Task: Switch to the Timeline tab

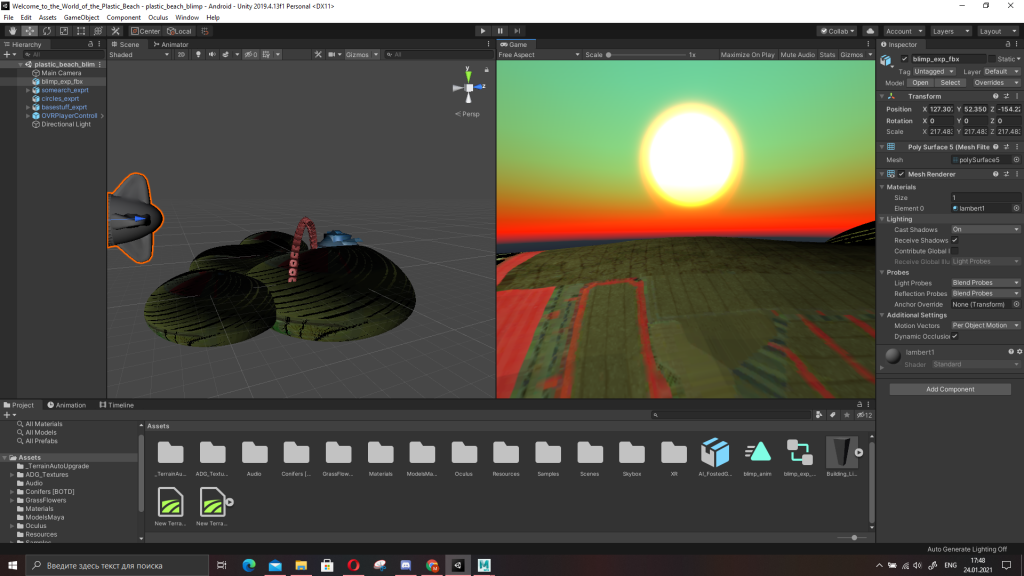Action: [116, 405]
